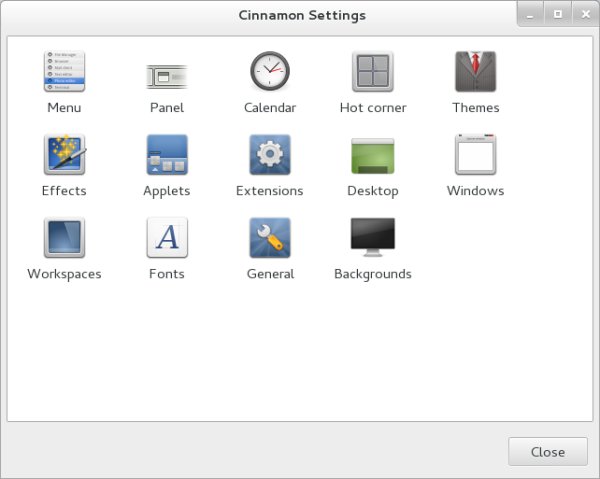The image size is (600, 479).
Task: Open the Hot corner settings icon
Action: tap(373, 72)
